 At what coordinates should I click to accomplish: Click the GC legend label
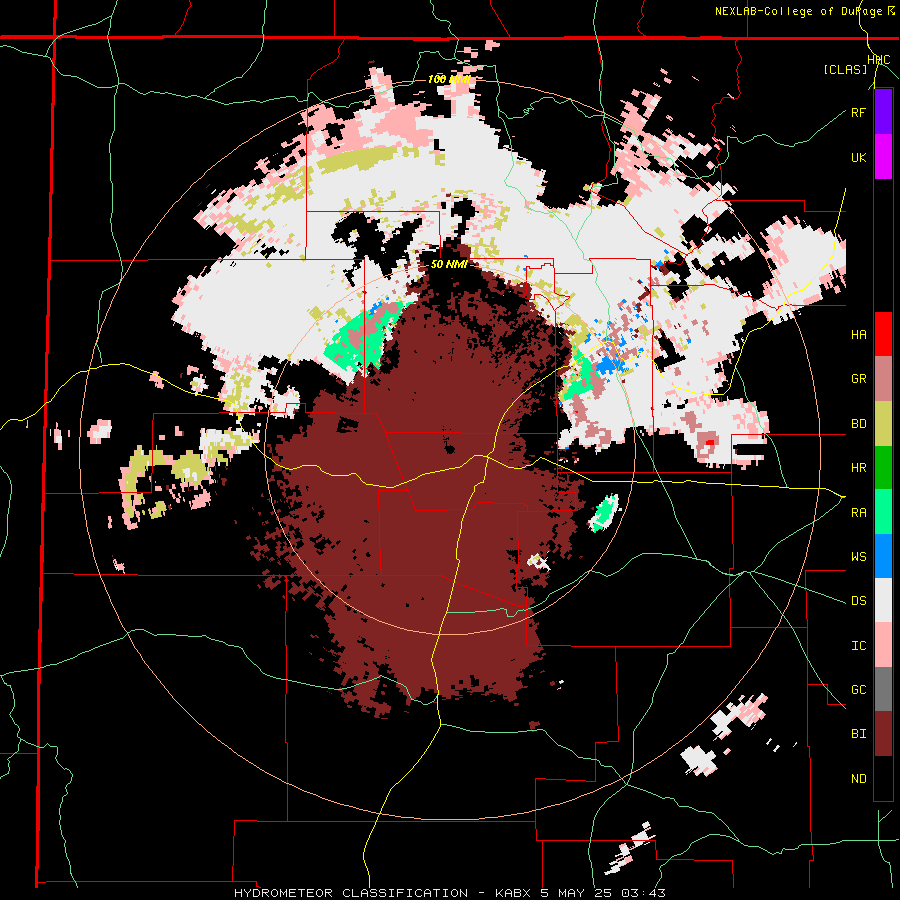858,689
